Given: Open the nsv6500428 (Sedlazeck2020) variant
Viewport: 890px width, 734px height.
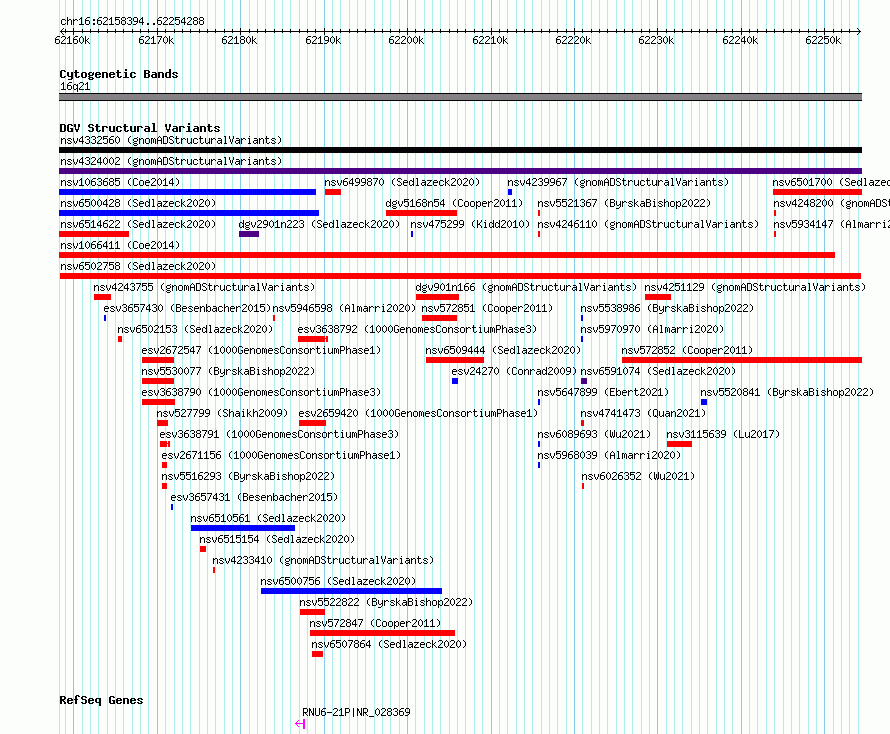Looking at the screenshot, I should pos(138,203).
